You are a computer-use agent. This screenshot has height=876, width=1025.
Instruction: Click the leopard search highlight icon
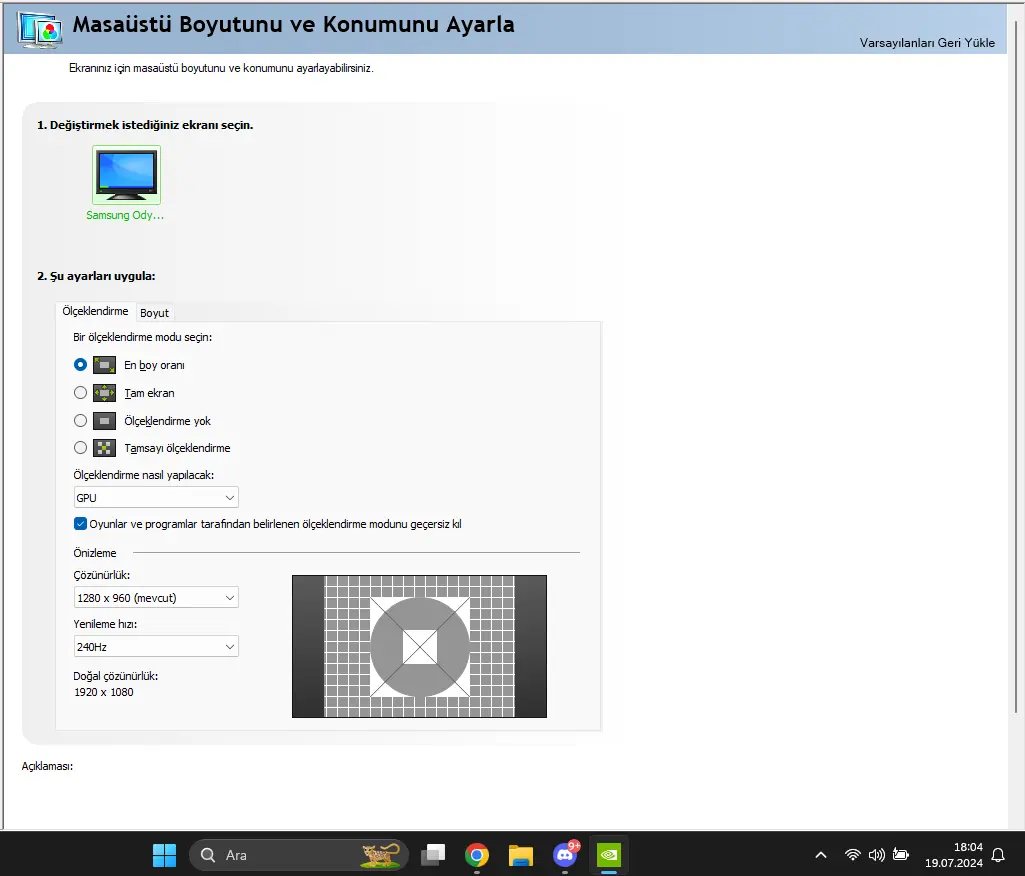click(x=381, y=854)
